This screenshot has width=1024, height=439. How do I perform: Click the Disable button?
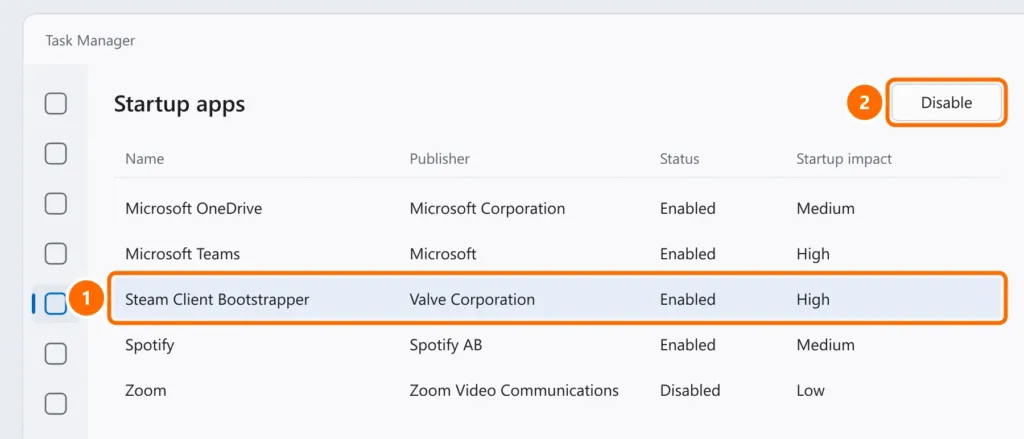coord(946,103)
